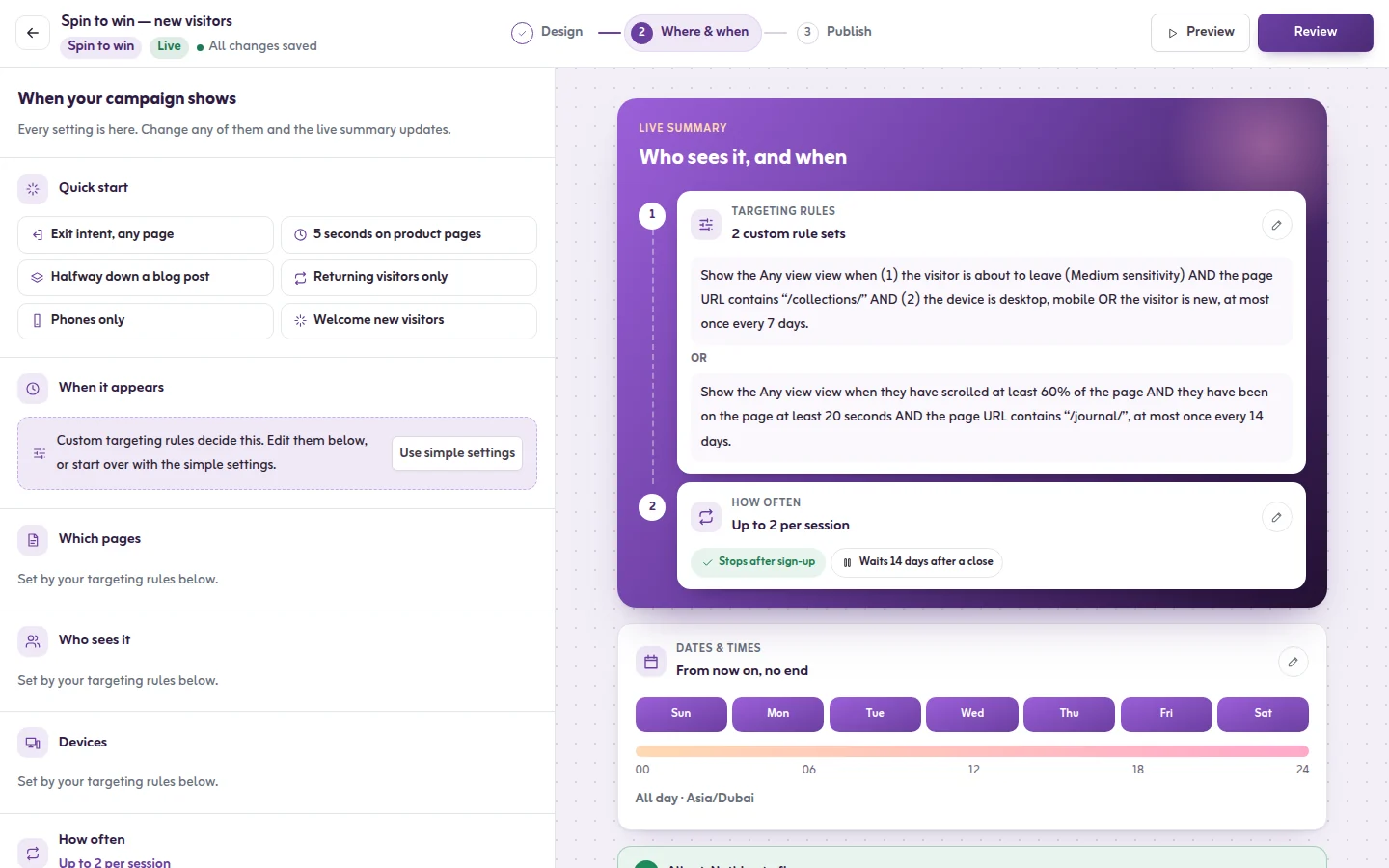Click the How often repeat icon in left panel
1389x868 pixels.
coord(33,852)
